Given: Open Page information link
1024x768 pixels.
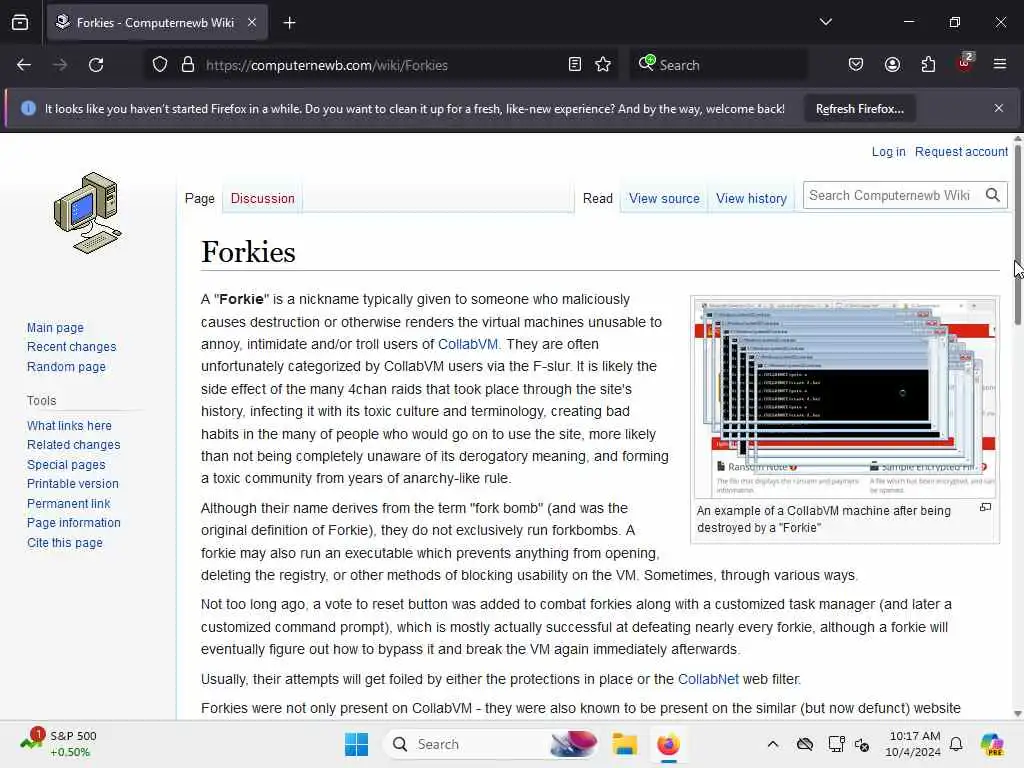Looking at the screenshot, I should pos(74,523).
